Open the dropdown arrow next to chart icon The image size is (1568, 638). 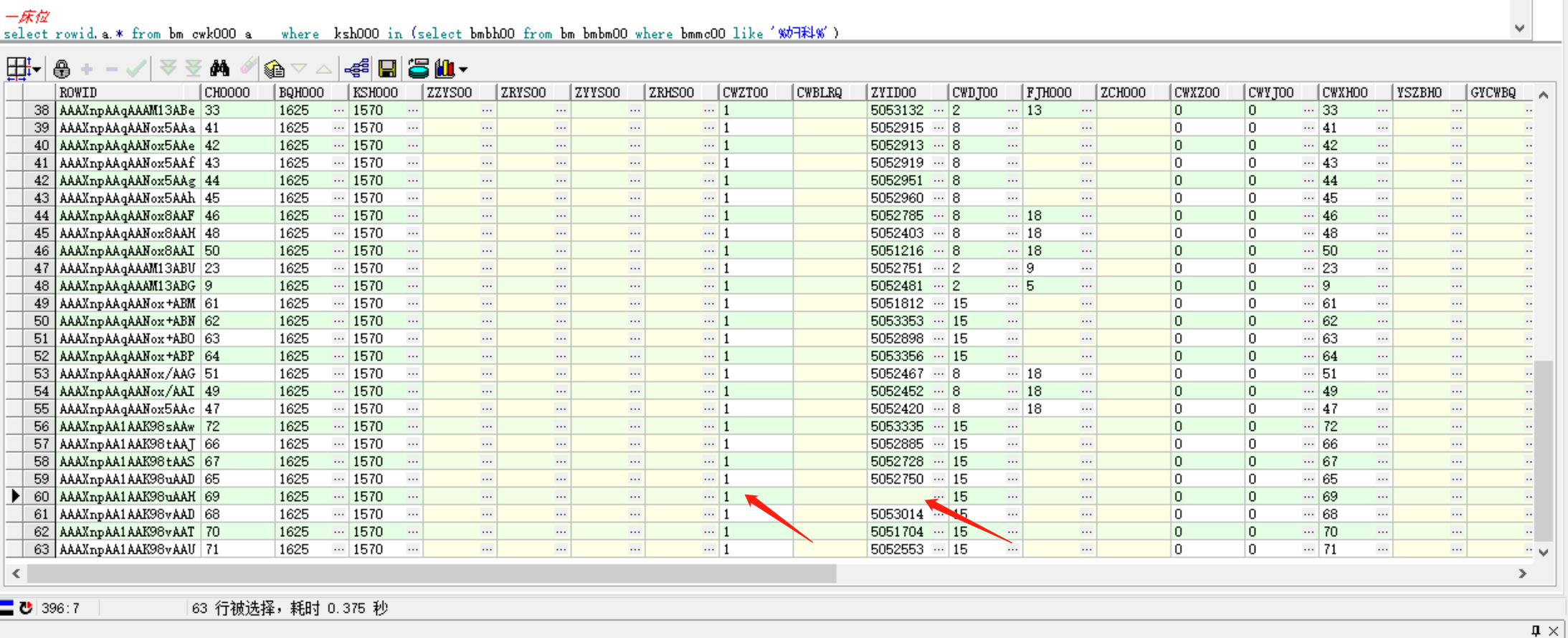(463, 70)
